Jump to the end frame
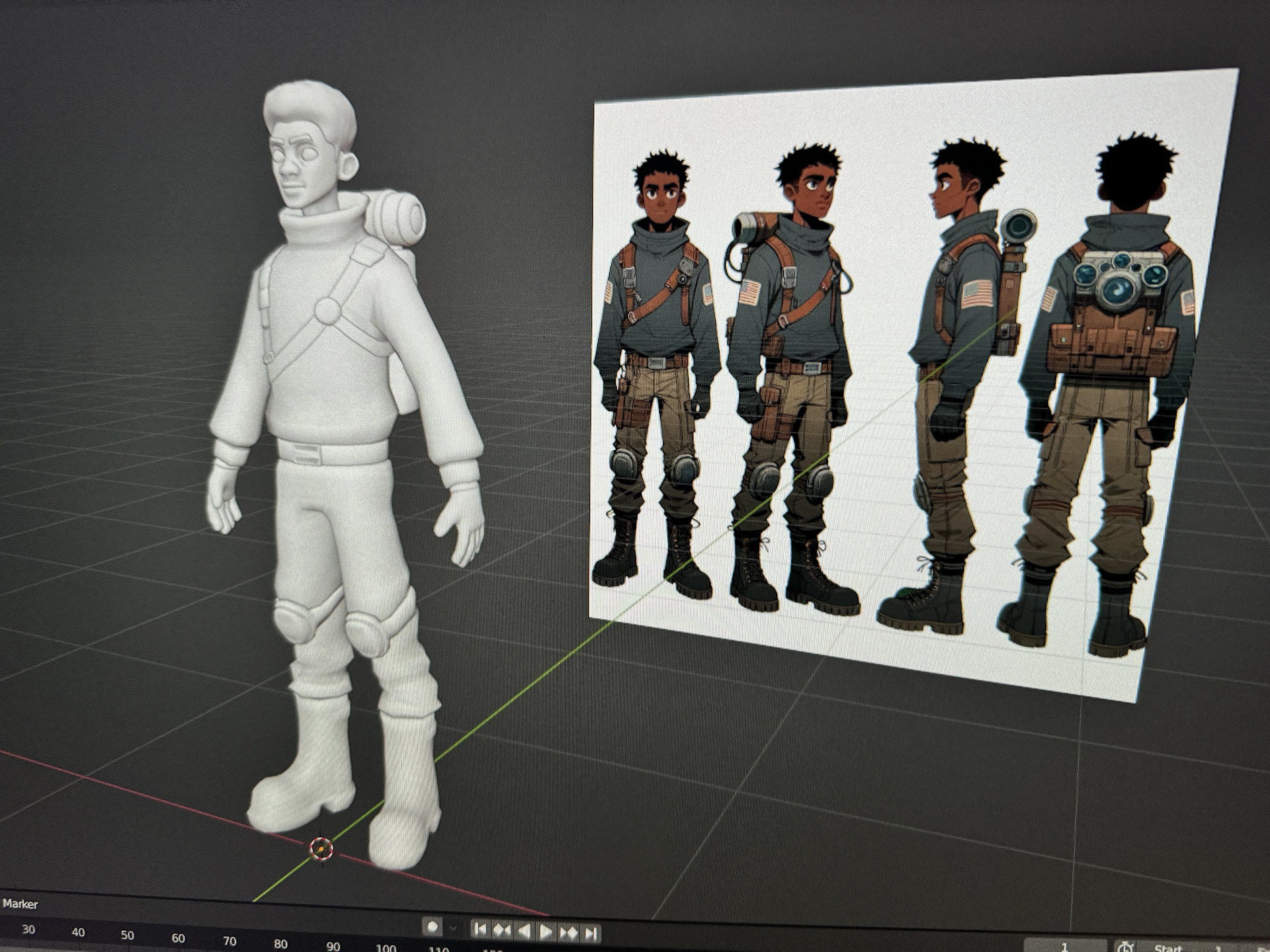Screen dimensions: 1270x952 (591, 933)
